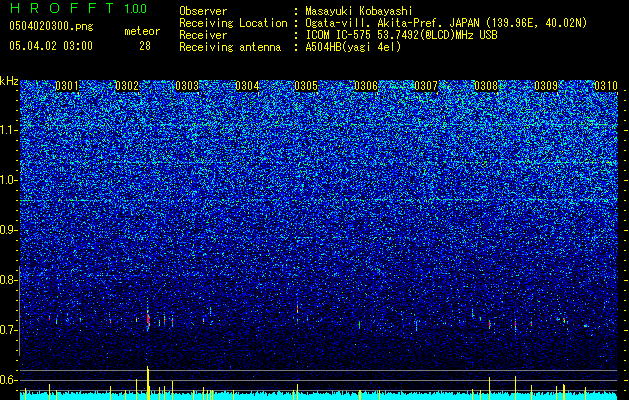Image resolution: width=629 pixels, height=400 pixels.
Task: Select the 0309 time marker
Action: (546, 86)
